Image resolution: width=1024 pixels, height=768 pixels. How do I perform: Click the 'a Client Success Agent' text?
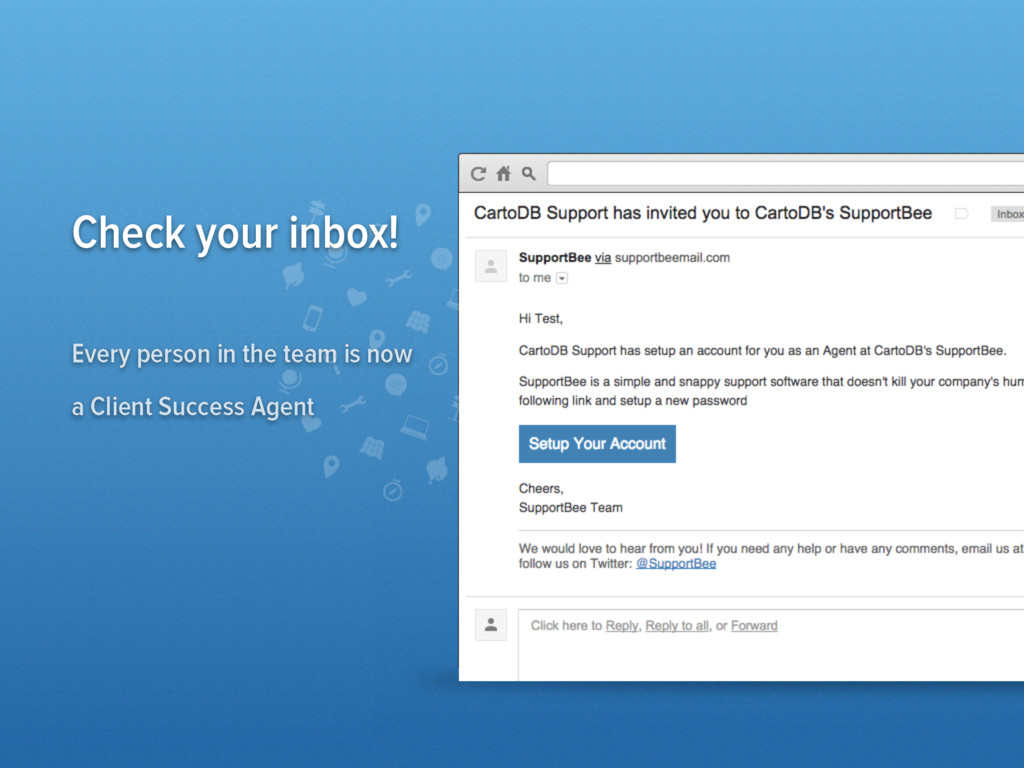pyautogui.click(x=193, y=407)
